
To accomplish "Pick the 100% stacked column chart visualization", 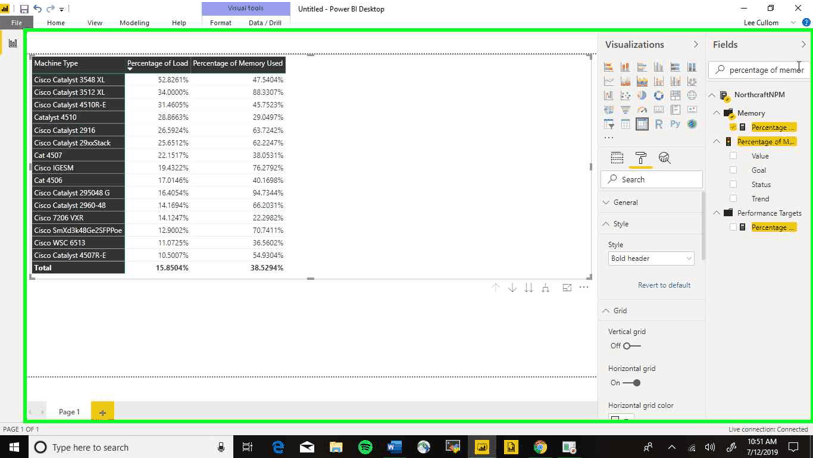I will [692, 67].
